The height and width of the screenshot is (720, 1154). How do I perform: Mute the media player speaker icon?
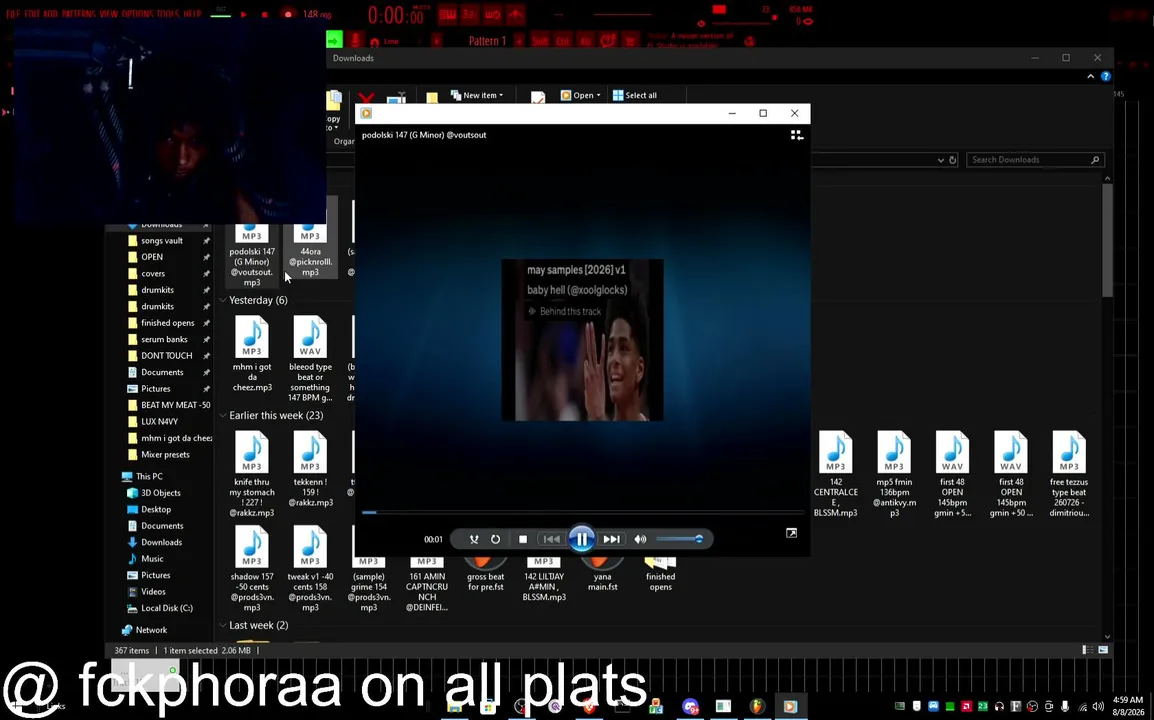[x=640, y=540]
